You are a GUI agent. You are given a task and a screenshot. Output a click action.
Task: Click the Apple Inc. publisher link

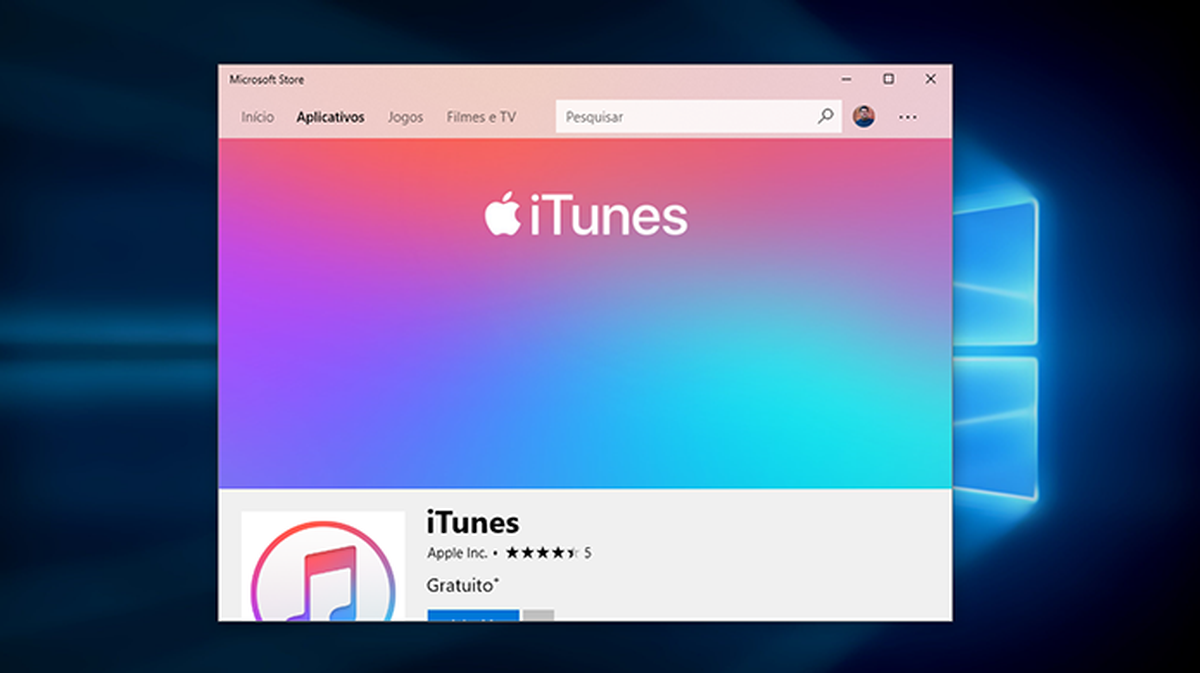(457, 552)
